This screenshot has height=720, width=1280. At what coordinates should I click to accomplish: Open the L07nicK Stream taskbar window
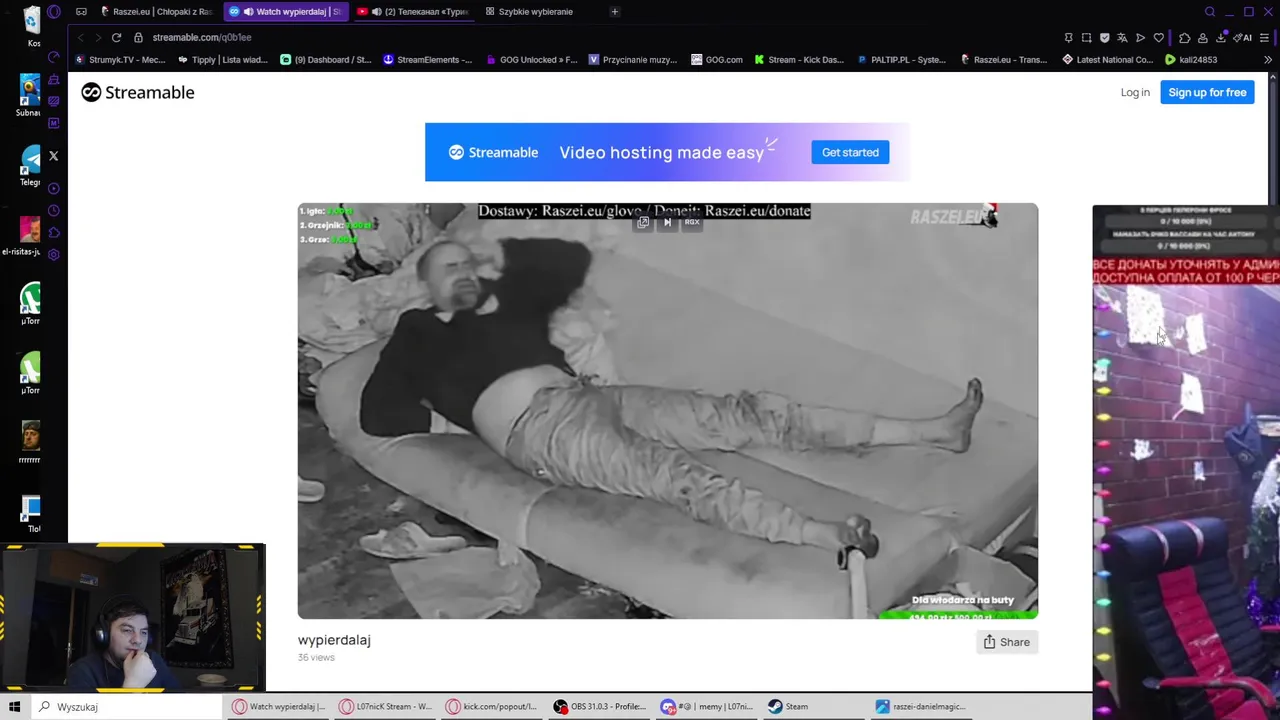pos(385,707)
